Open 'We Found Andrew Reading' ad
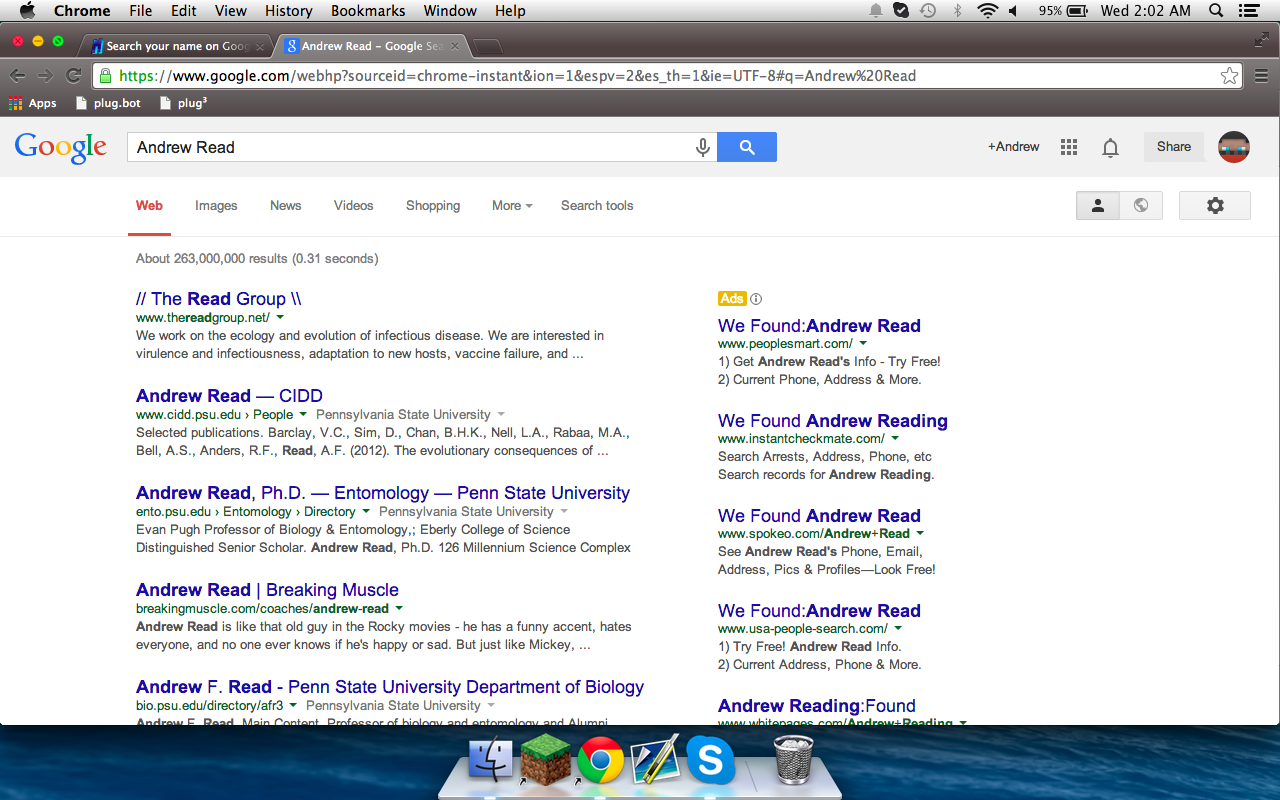Screen dimensions: 1280x800 833,421
